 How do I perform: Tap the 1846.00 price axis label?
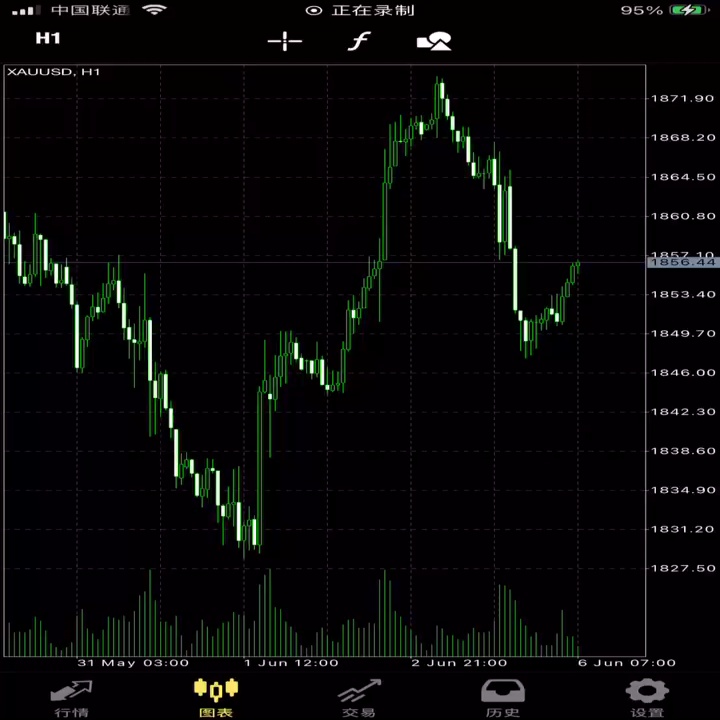683,372
